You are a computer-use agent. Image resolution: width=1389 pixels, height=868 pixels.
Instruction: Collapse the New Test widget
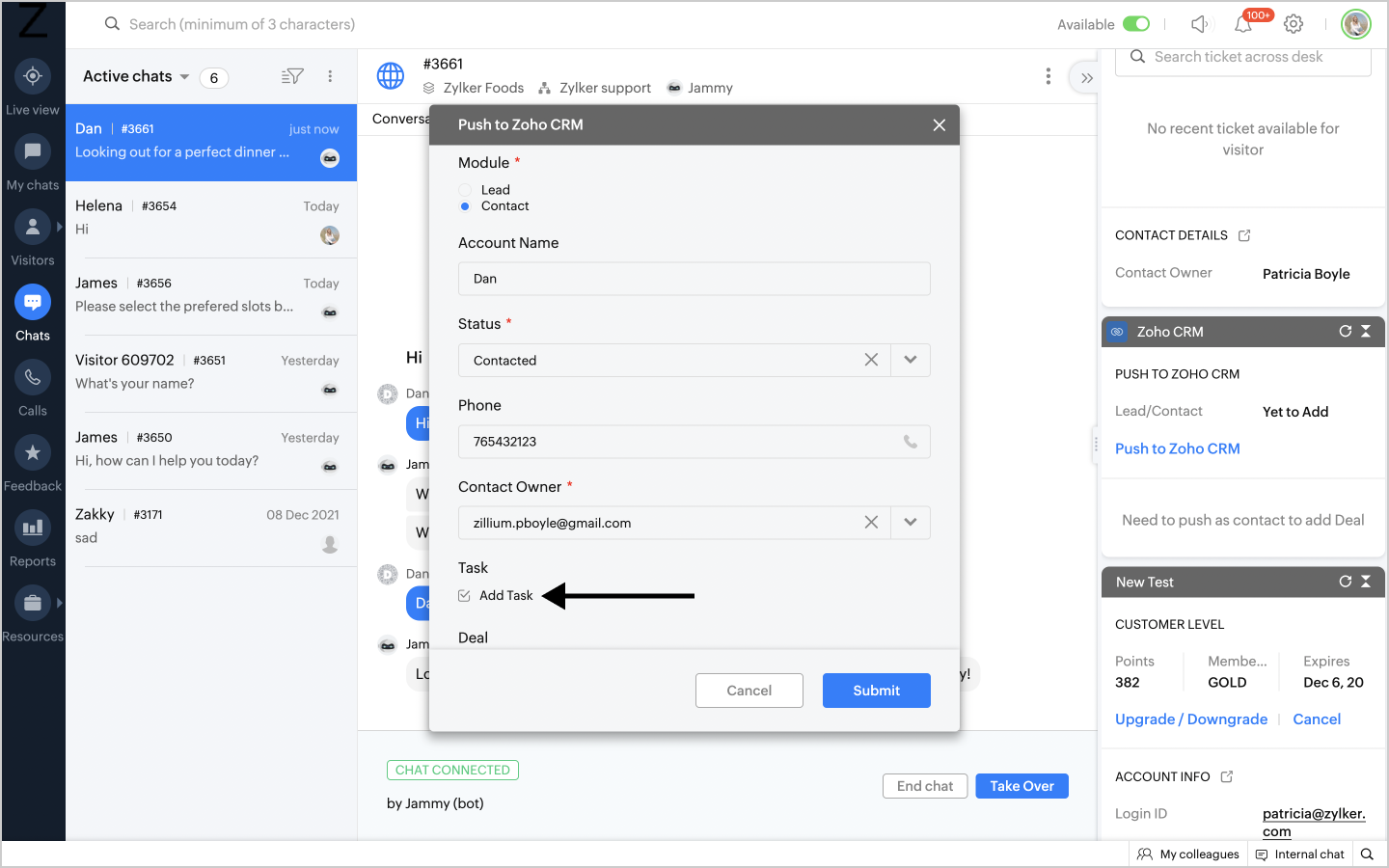tap(1366, 582)
